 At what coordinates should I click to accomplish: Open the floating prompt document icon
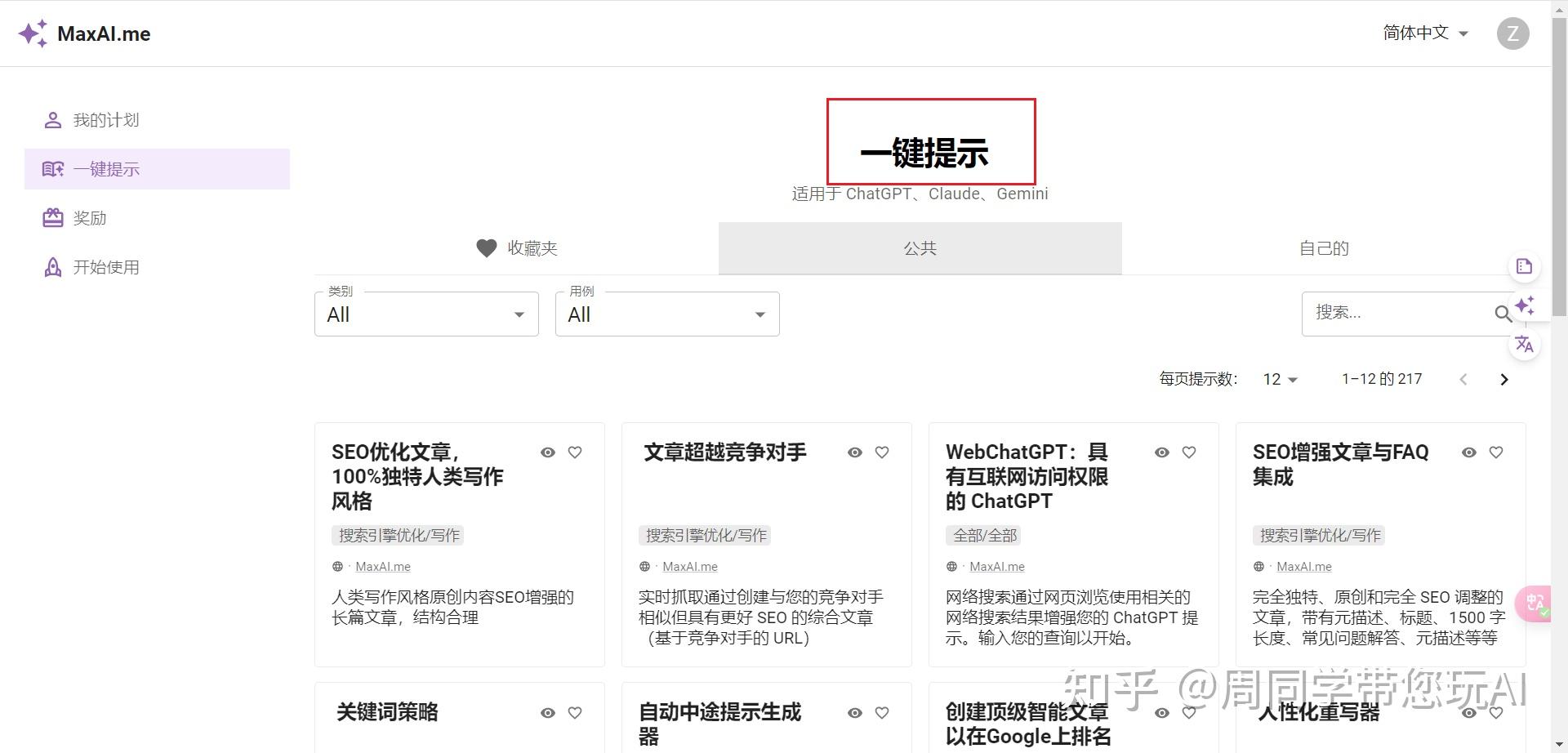[x=1523, y=265]
